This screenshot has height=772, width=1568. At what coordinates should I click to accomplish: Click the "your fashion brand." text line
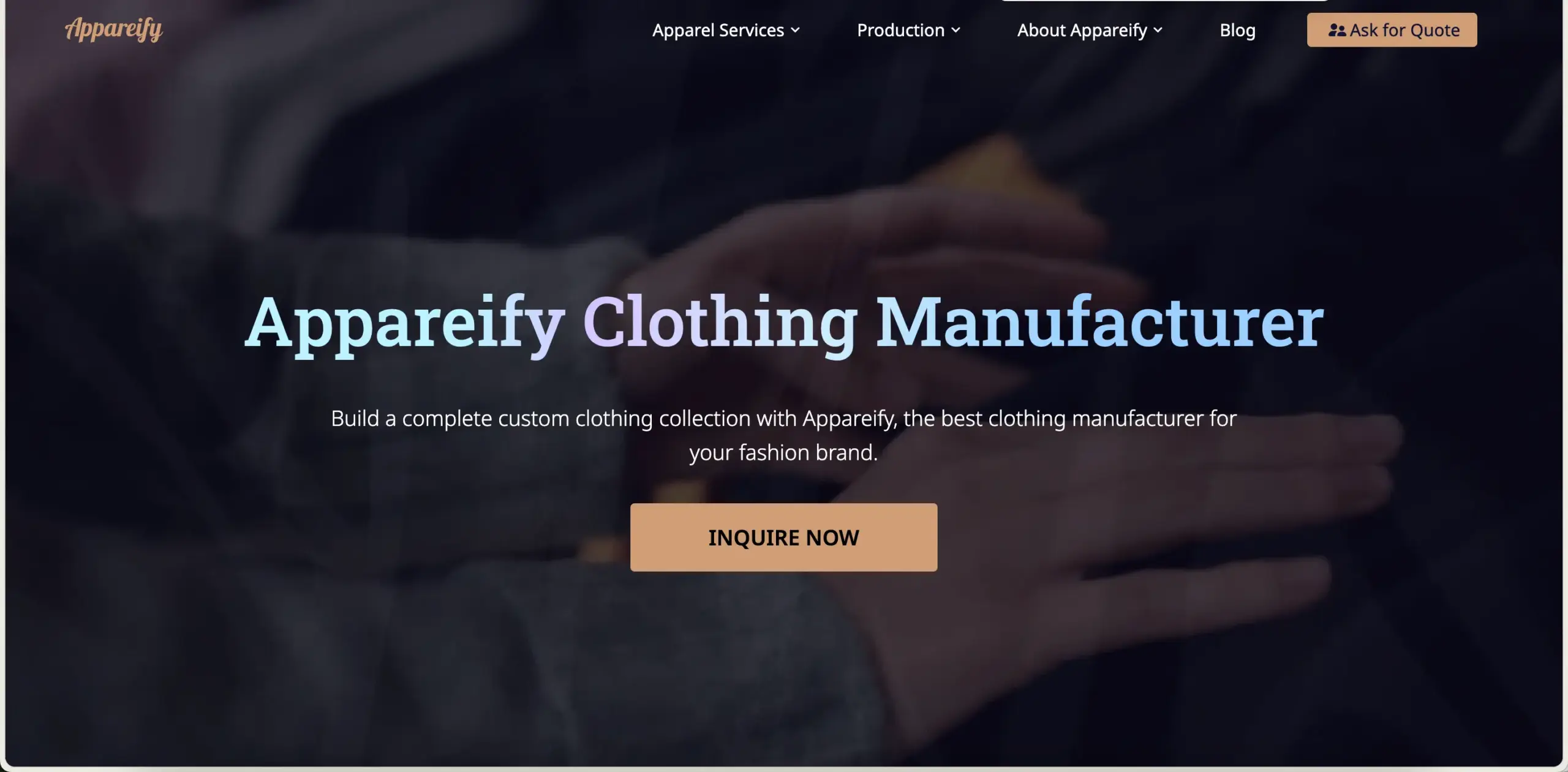783,452
